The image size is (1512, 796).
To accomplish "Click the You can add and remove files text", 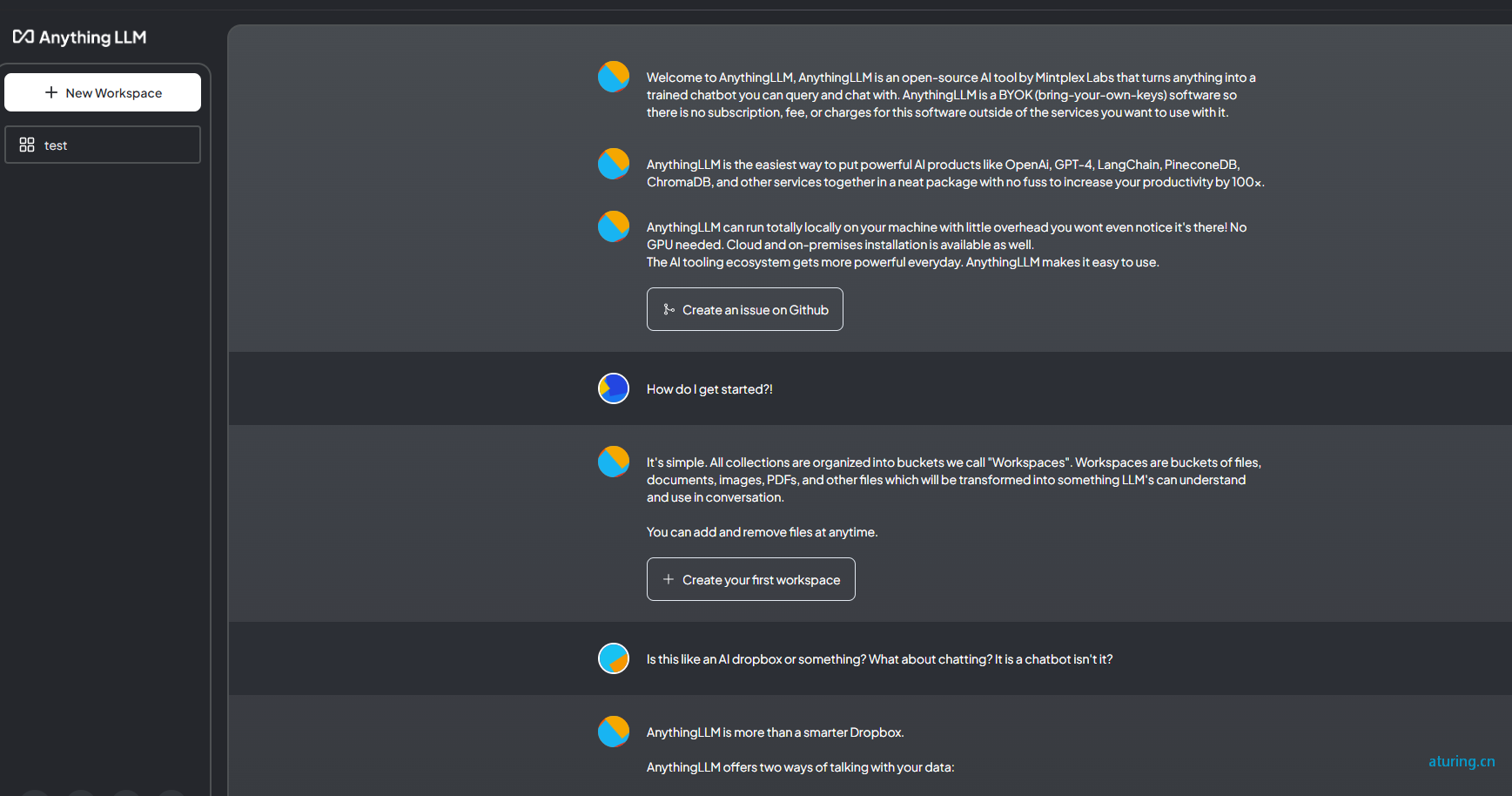I will (762, 532).
